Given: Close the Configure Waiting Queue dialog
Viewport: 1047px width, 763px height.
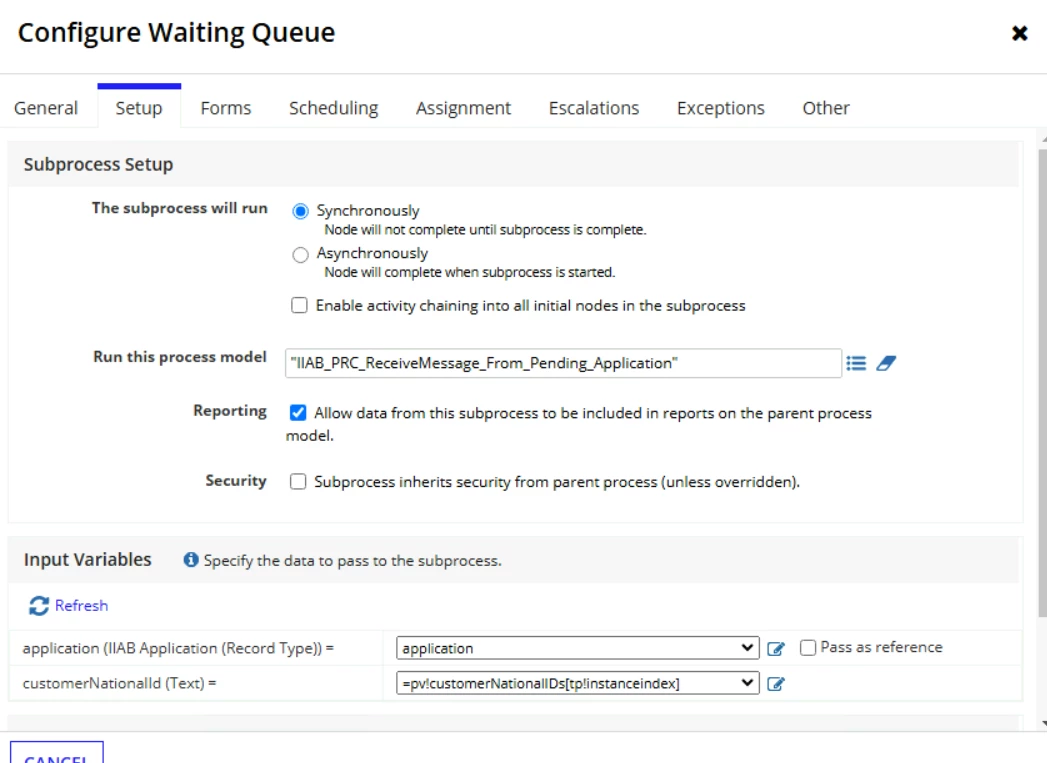Looking at the screenshot, I should point(1019,33).
